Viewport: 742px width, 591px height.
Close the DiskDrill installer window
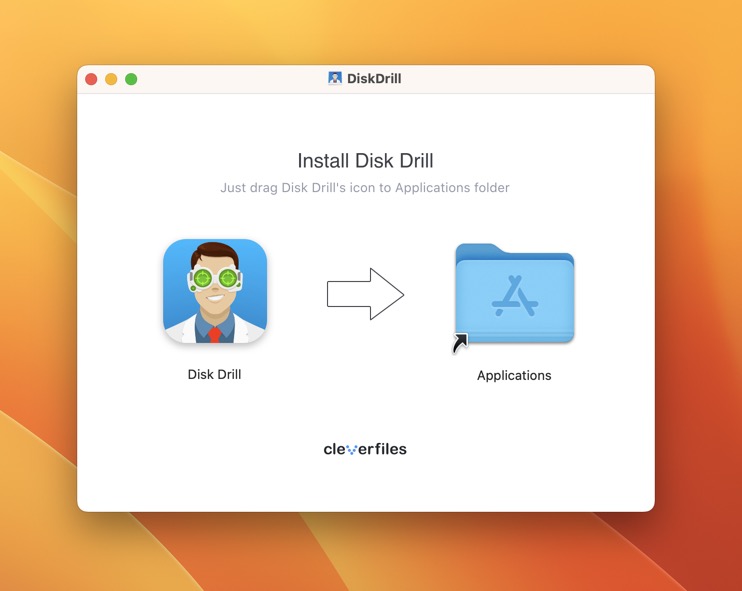(91, 79)
